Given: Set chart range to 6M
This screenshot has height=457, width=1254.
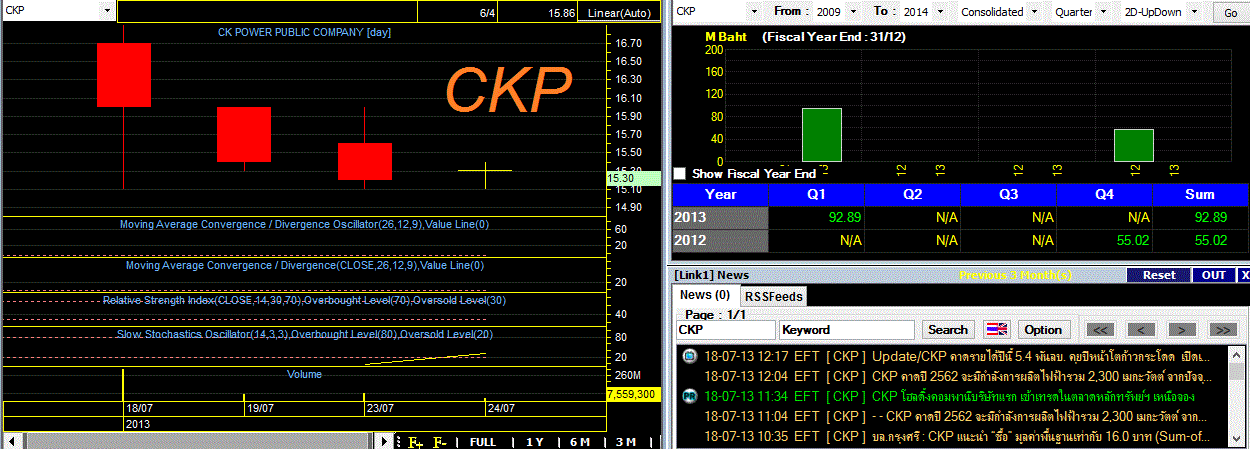Looking at the screenshot, I should coord(580,442).
